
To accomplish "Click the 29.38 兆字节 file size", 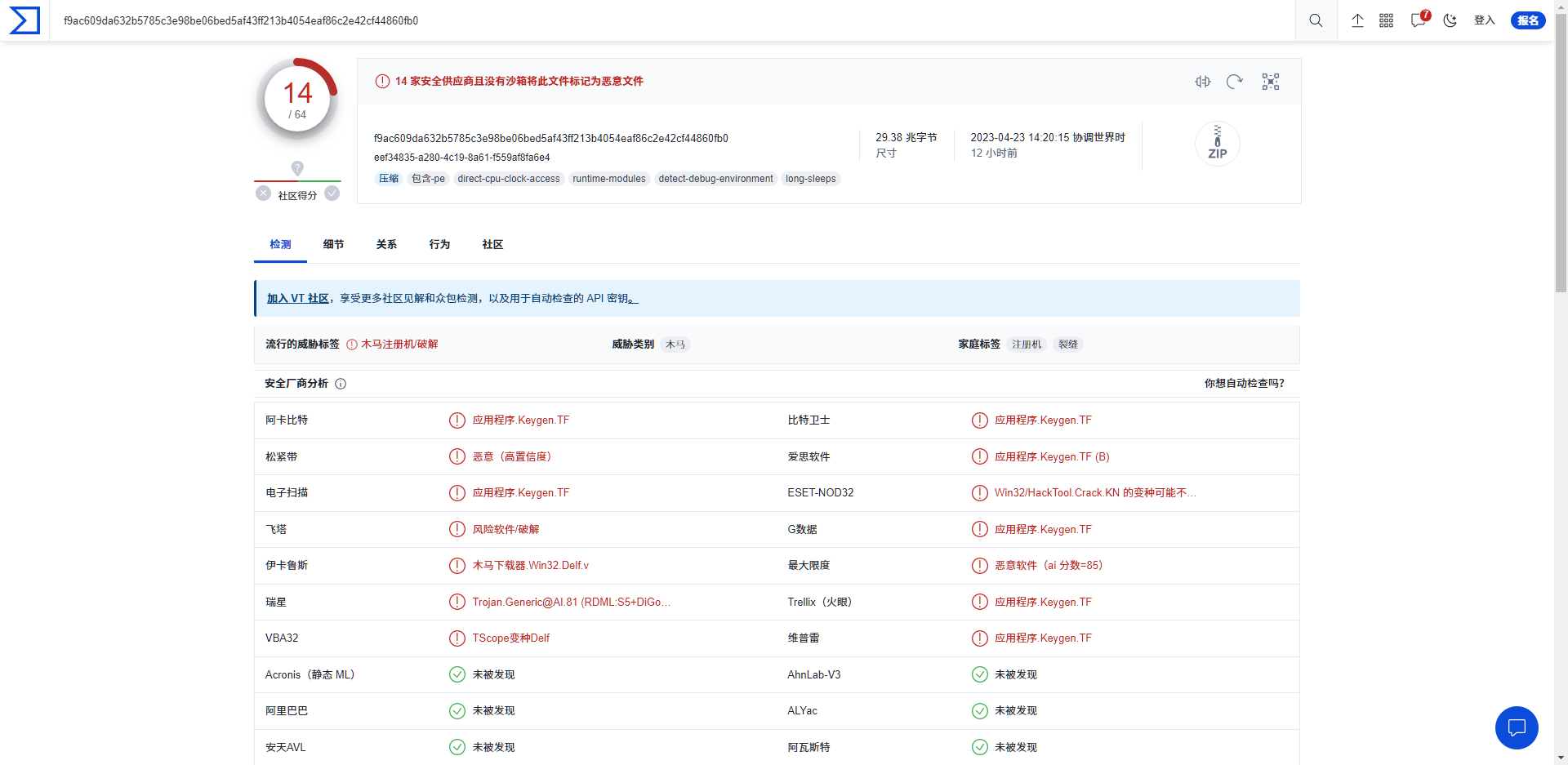I will coord(906,138).
